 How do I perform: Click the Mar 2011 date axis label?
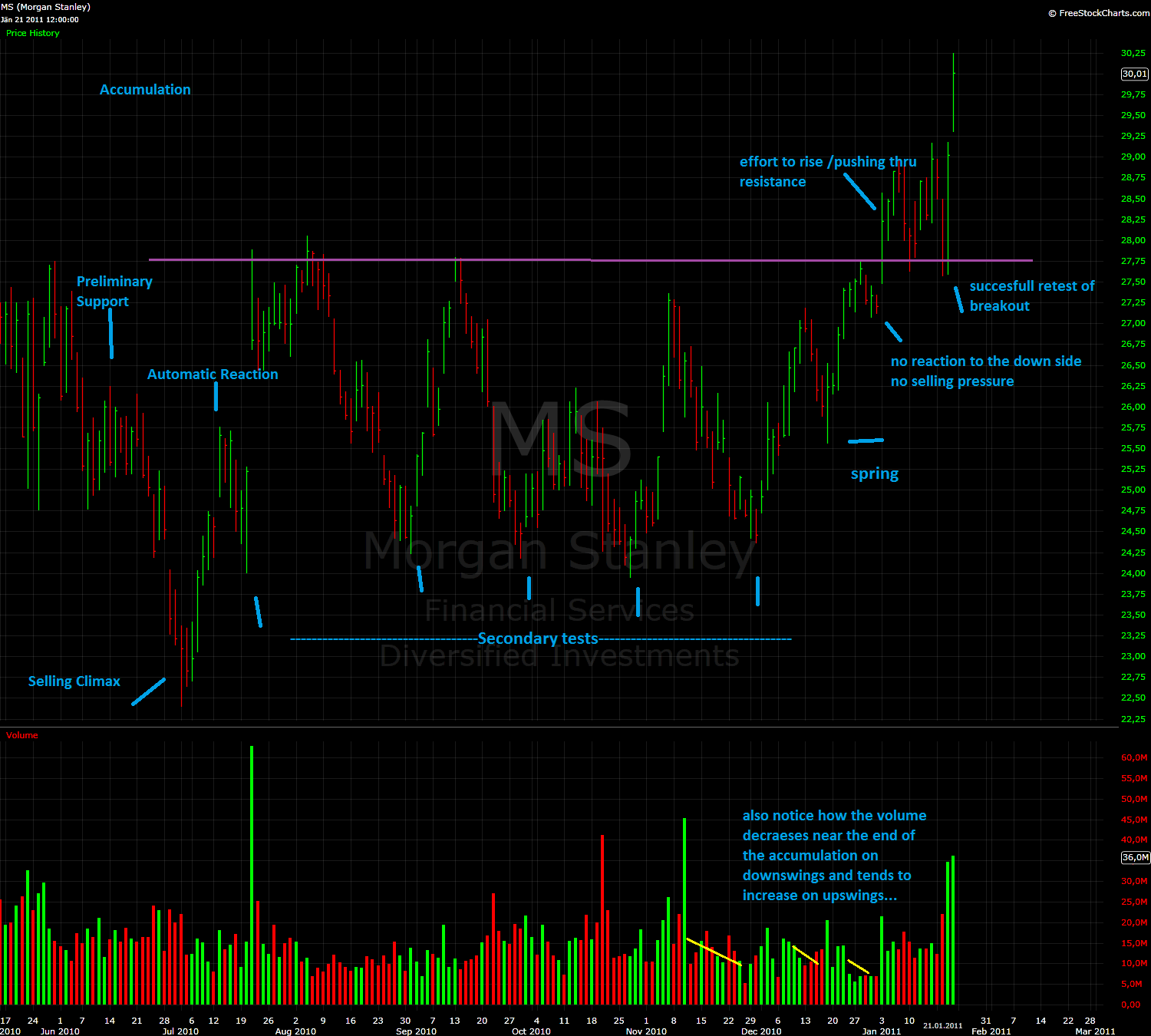click(x=1095, y=1031)
